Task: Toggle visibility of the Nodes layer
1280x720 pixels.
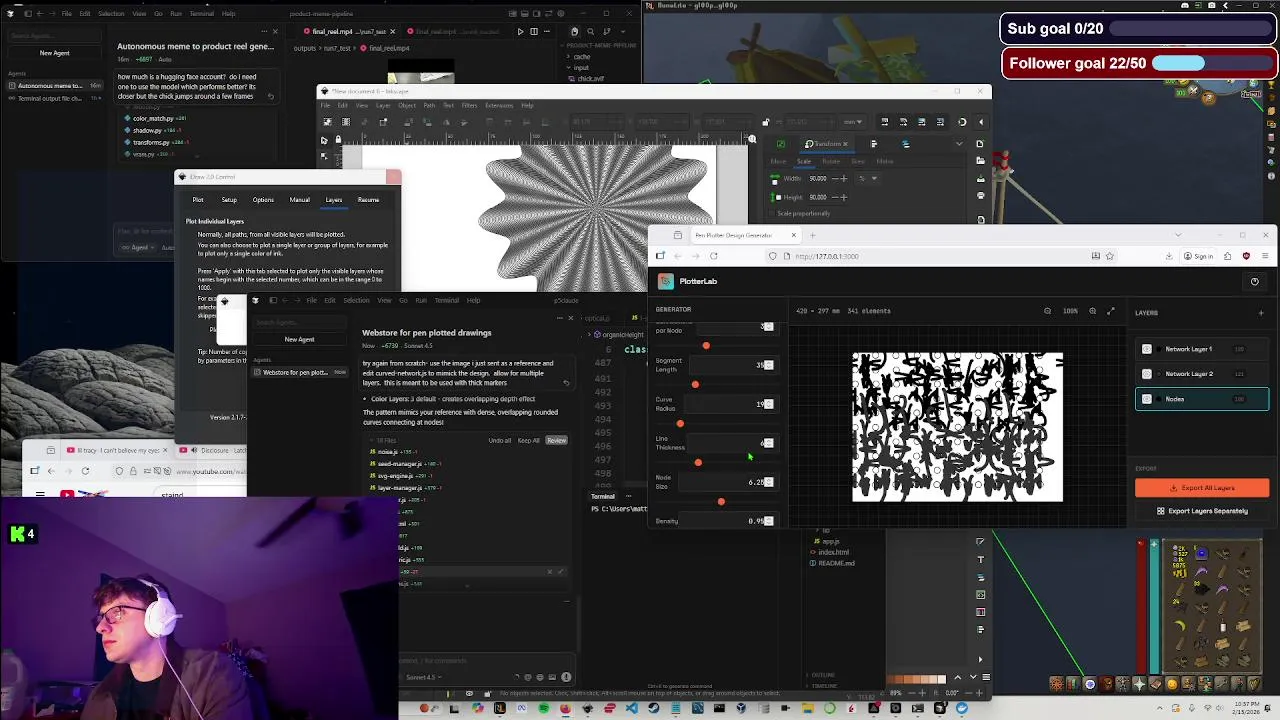Action: (x=1147, y=399)
